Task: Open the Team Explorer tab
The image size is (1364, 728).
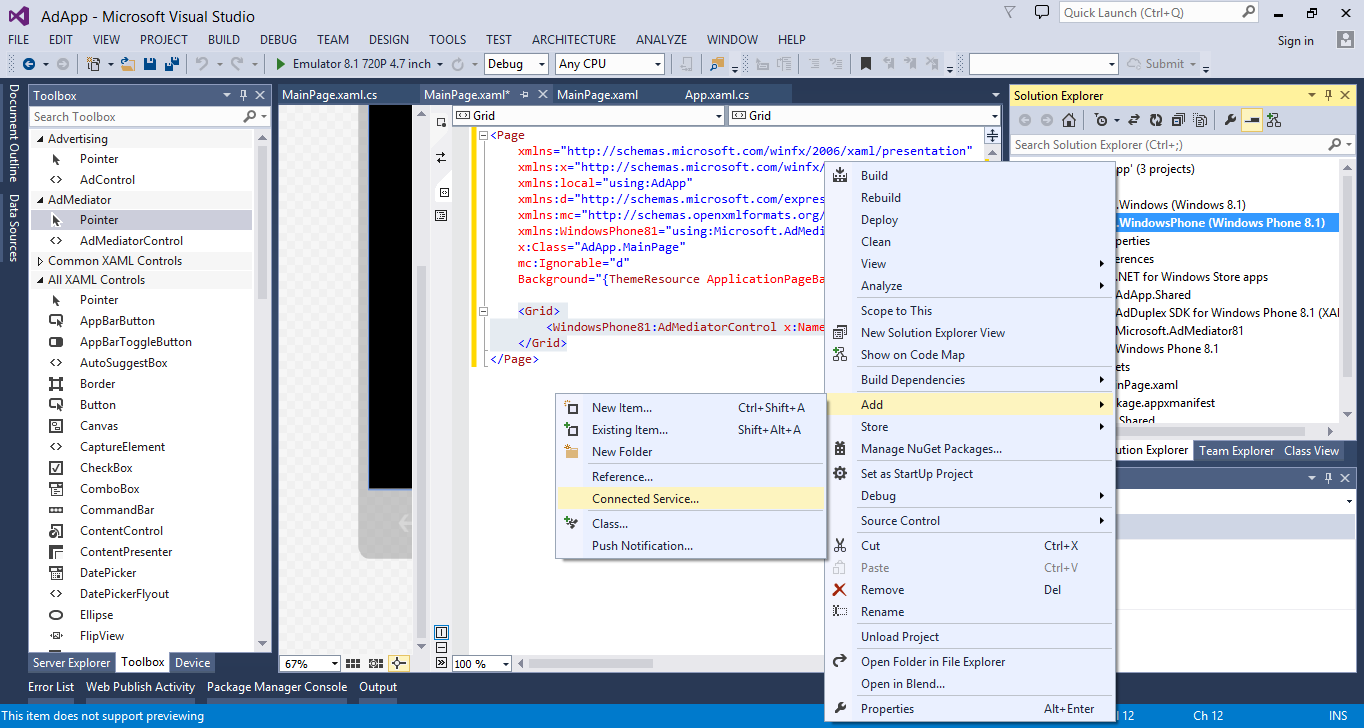Action: pyautogui.click(x=1237, y=451)
